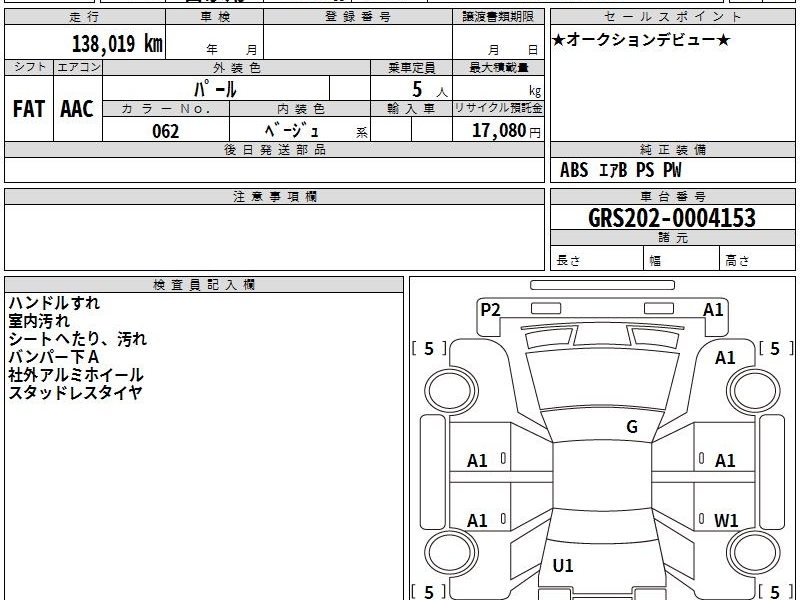Select the color number 062
The width and height of the screenshot is (800, 600).
pyautogui.click(x=165, y=132)
